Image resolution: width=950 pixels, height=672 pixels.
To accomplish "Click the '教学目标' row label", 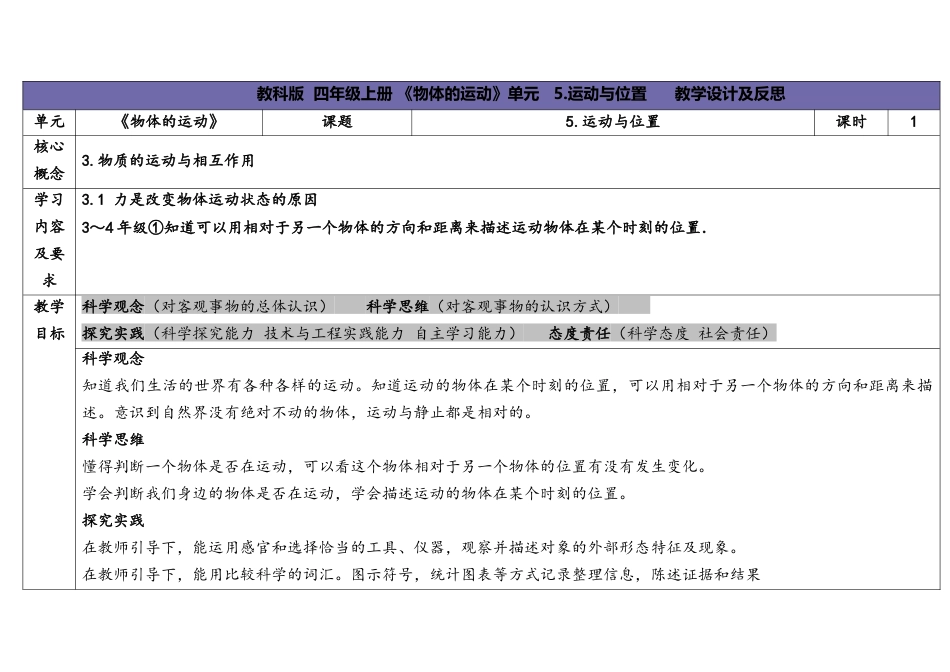I will pyautogui.click(x=49, y=320).
